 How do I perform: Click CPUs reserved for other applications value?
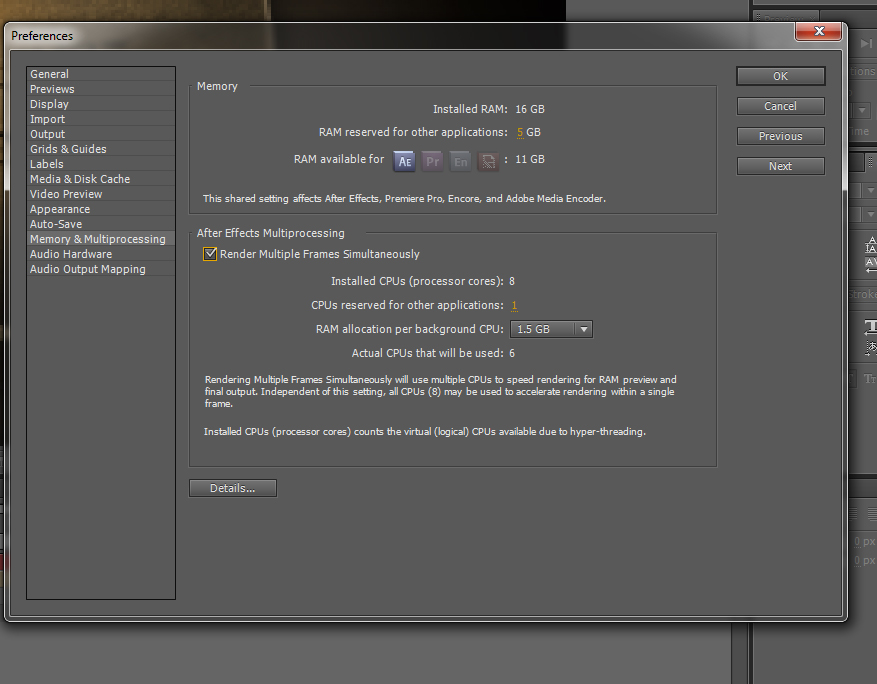pyautogui.click(x=515, y=305)
